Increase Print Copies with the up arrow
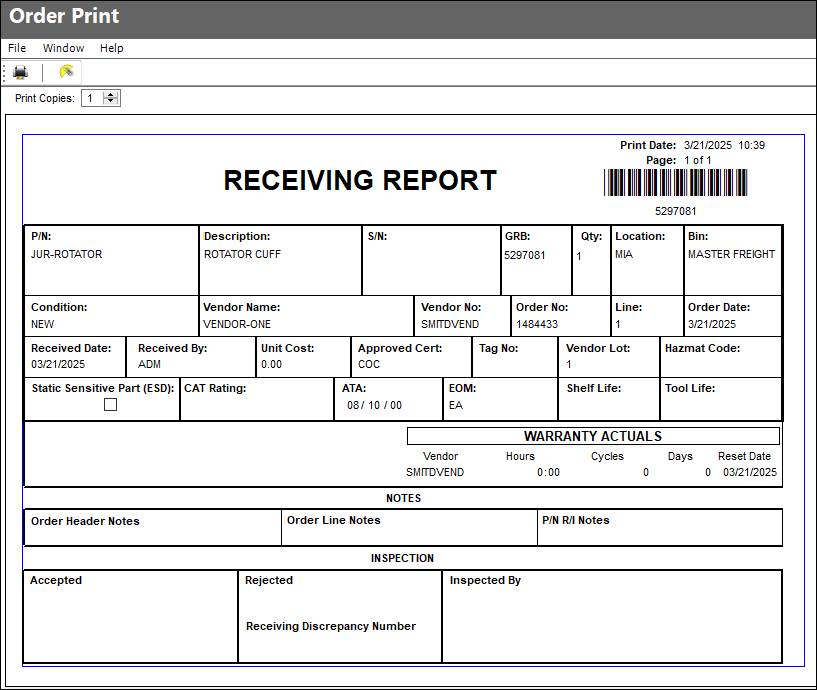 pyautogui.click(x=110, y=94)
